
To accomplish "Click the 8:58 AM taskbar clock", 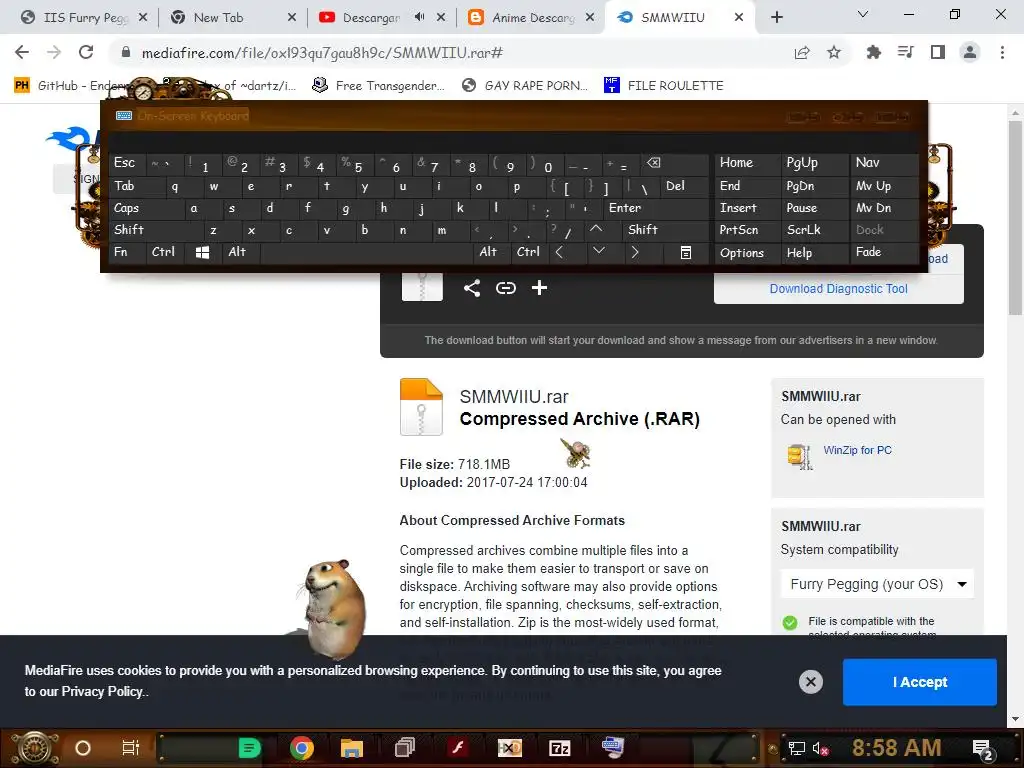I will pos(896,748).
